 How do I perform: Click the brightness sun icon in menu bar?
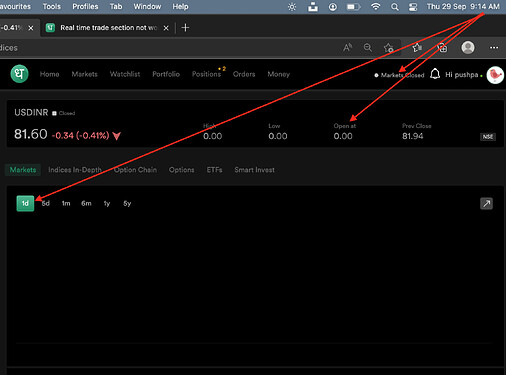coord(292,7)
